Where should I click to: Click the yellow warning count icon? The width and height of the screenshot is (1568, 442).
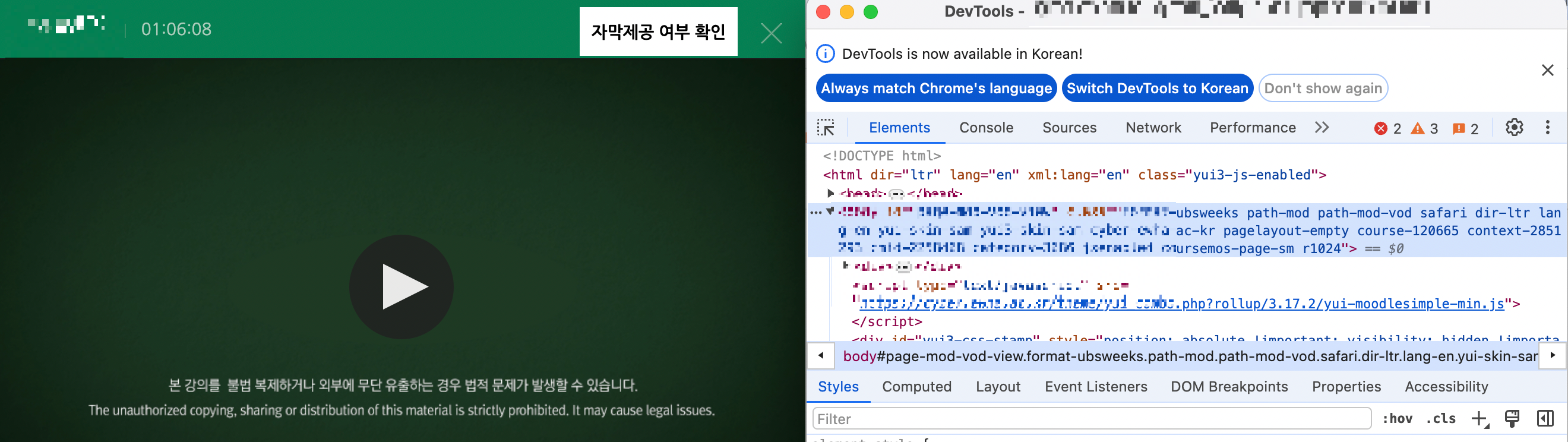click(x=1418, y=128)
